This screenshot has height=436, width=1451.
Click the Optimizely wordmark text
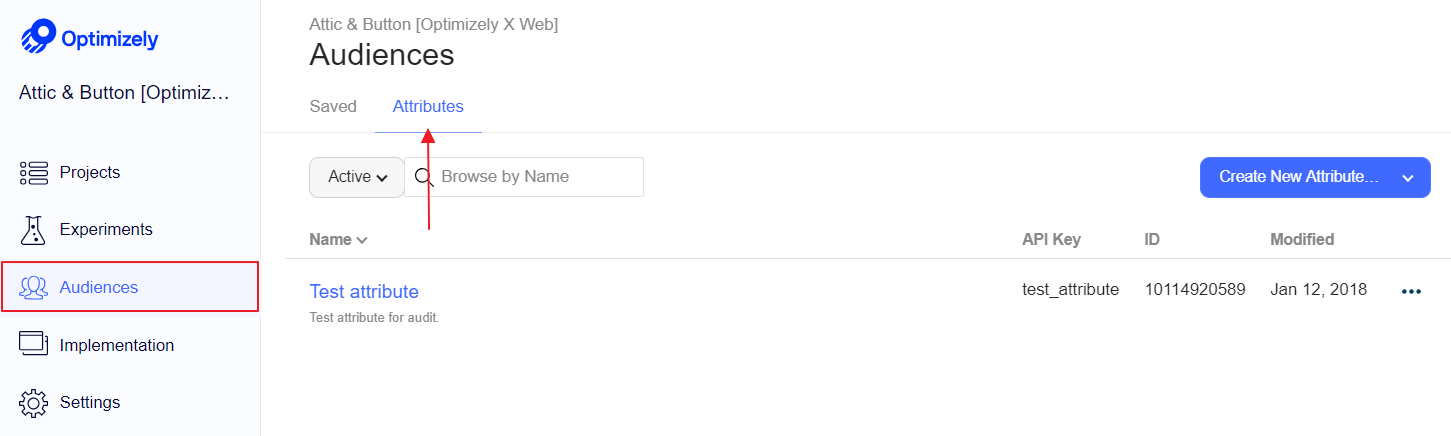pyautogui.click(x=110, y=40)
